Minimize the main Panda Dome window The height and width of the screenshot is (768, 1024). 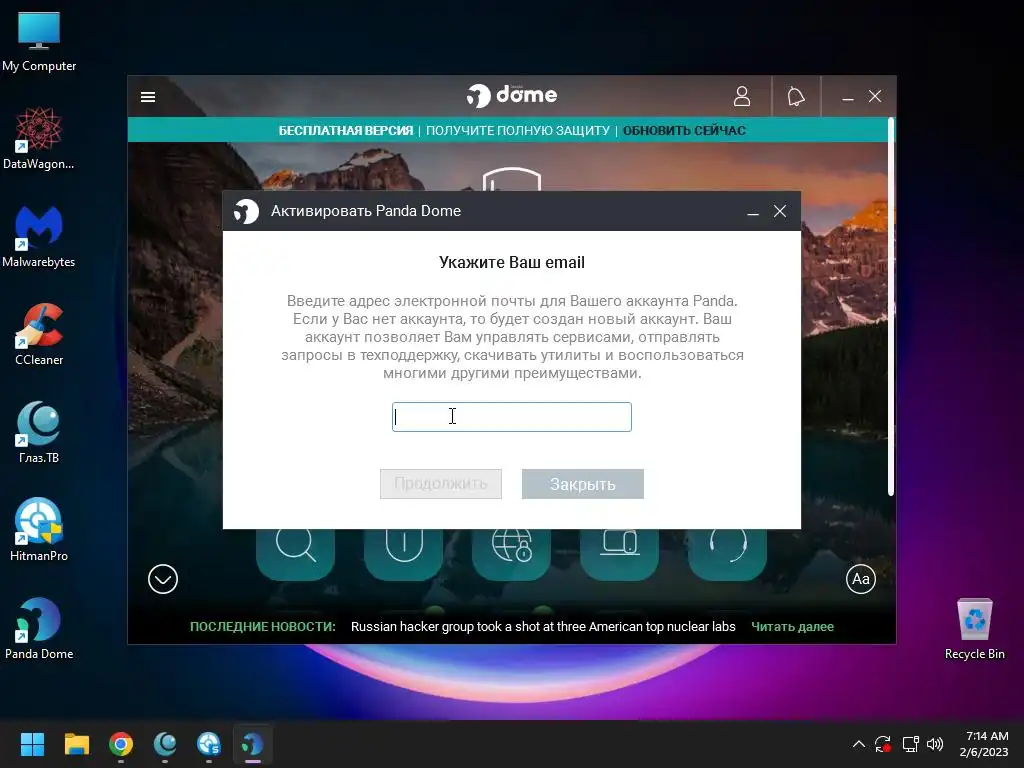click(x=848, y=97)
